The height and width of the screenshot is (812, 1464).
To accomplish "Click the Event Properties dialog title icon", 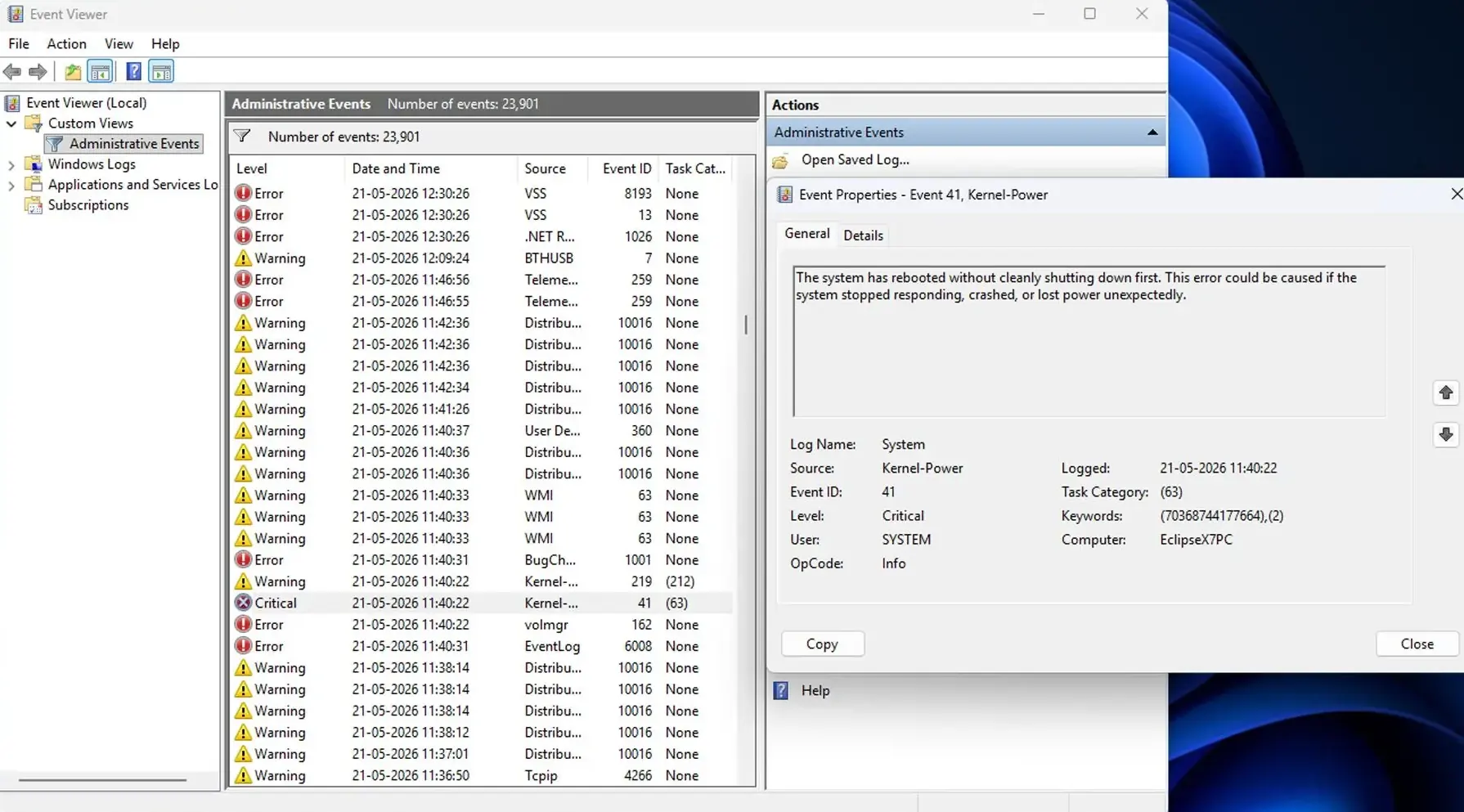I will (784, 195).
